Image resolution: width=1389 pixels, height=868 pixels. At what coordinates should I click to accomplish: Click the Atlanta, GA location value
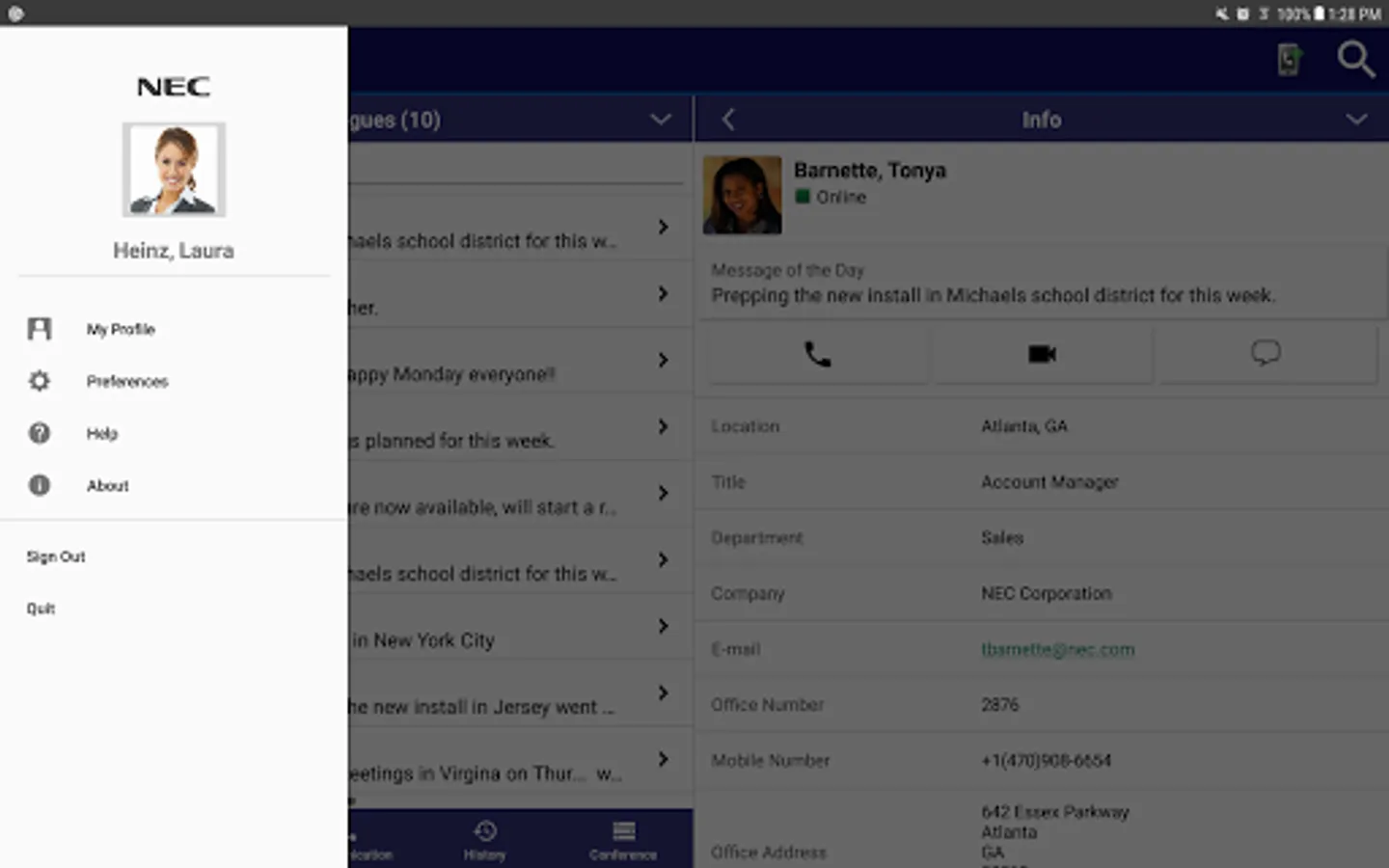[x=1024, y=426]
